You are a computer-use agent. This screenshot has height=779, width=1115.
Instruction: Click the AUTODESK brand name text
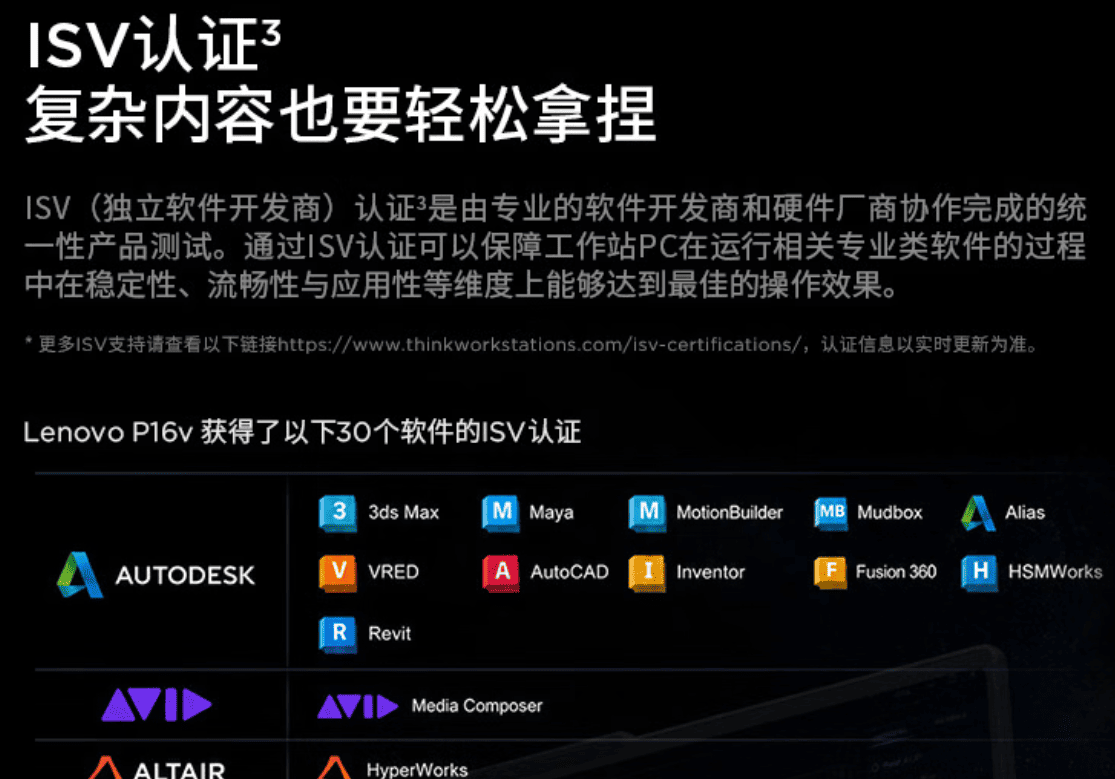click(x=185, y=576)
